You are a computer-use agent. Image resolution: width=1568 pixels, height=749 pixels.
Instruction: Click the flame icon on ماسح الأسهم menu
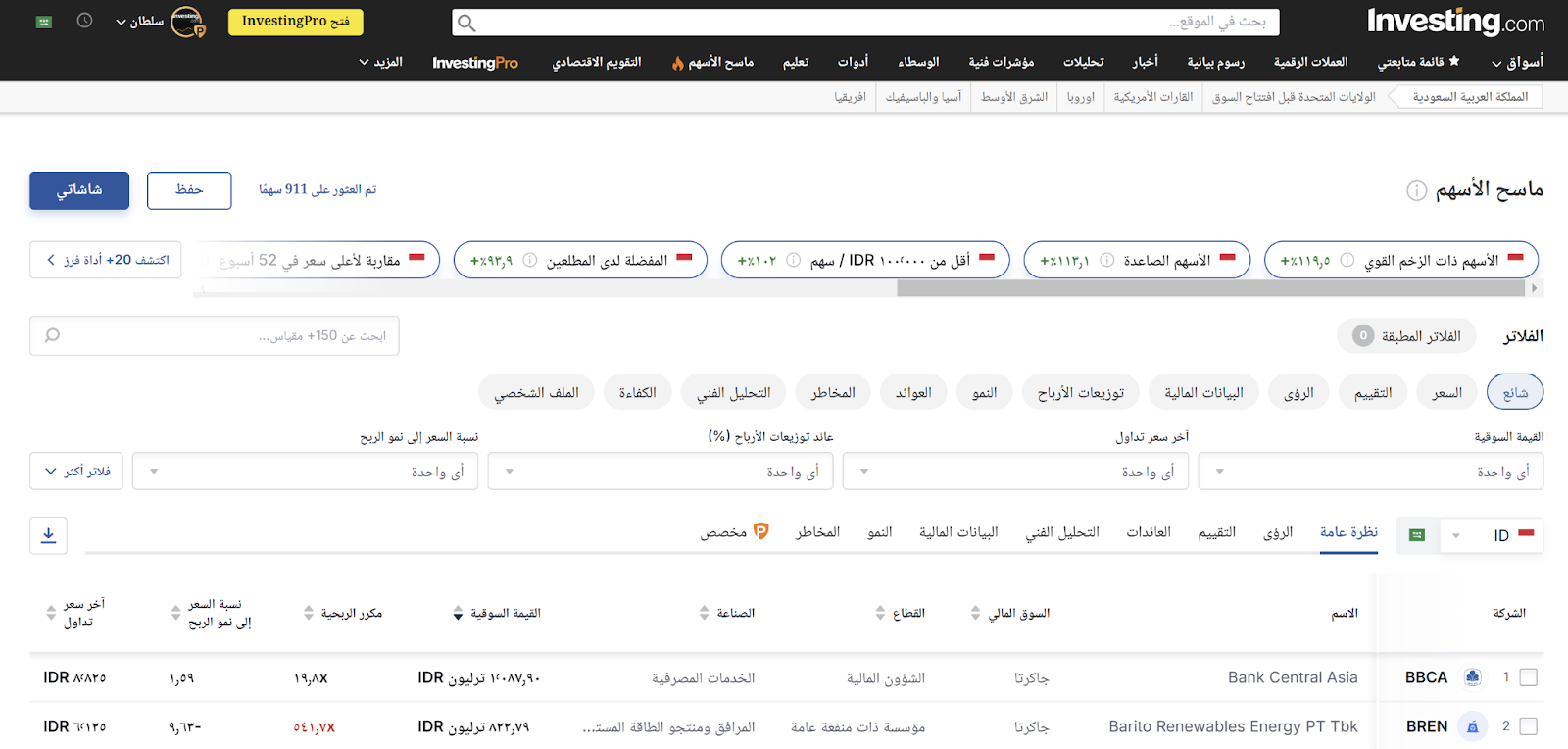click(677, 63)
